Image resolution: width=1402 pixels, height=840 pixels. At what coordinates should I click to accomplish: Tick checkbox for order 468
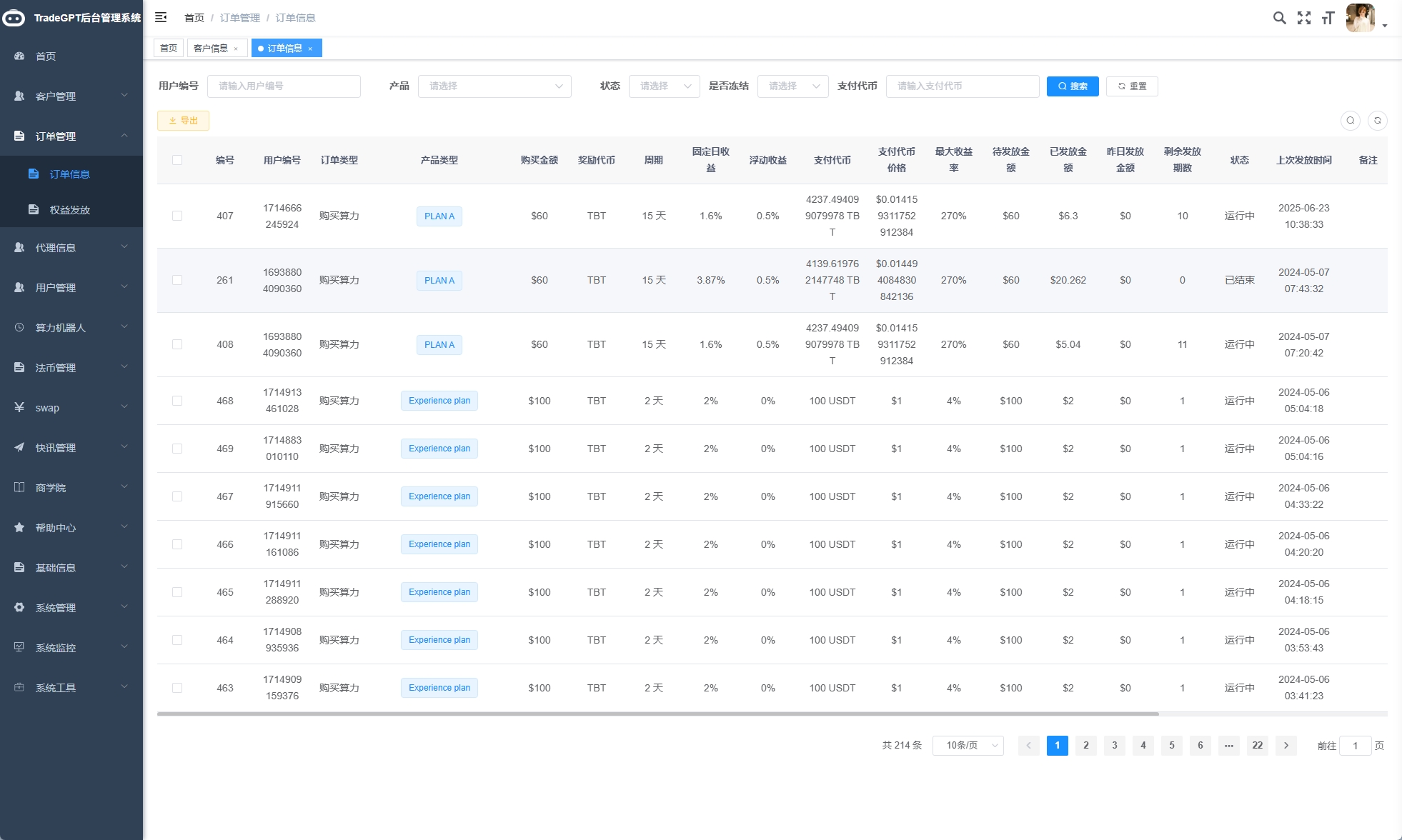click(177, 401)
